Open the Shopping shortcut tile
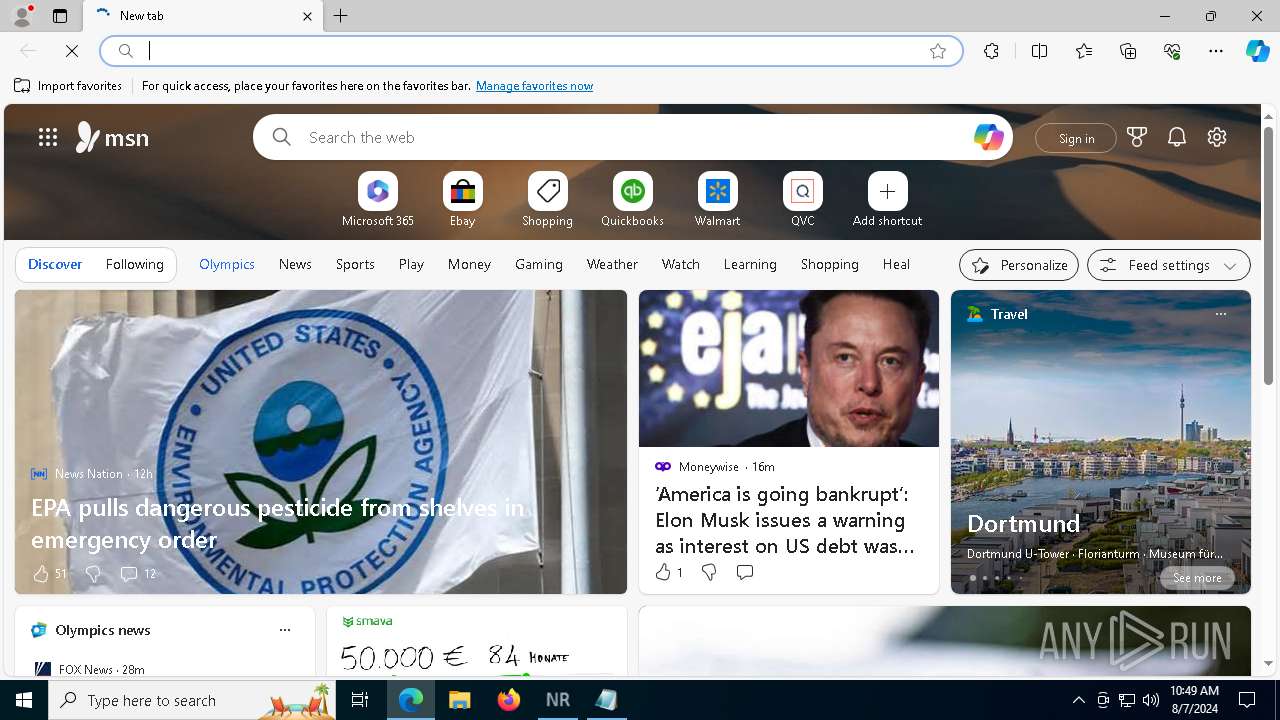1280x720 pixels. pos(547,200)
